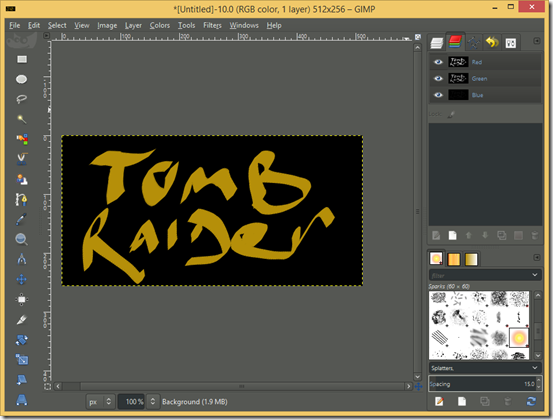Switch to the Paths tab
Screen dimensions: 553x420
[x=474, y=43]
